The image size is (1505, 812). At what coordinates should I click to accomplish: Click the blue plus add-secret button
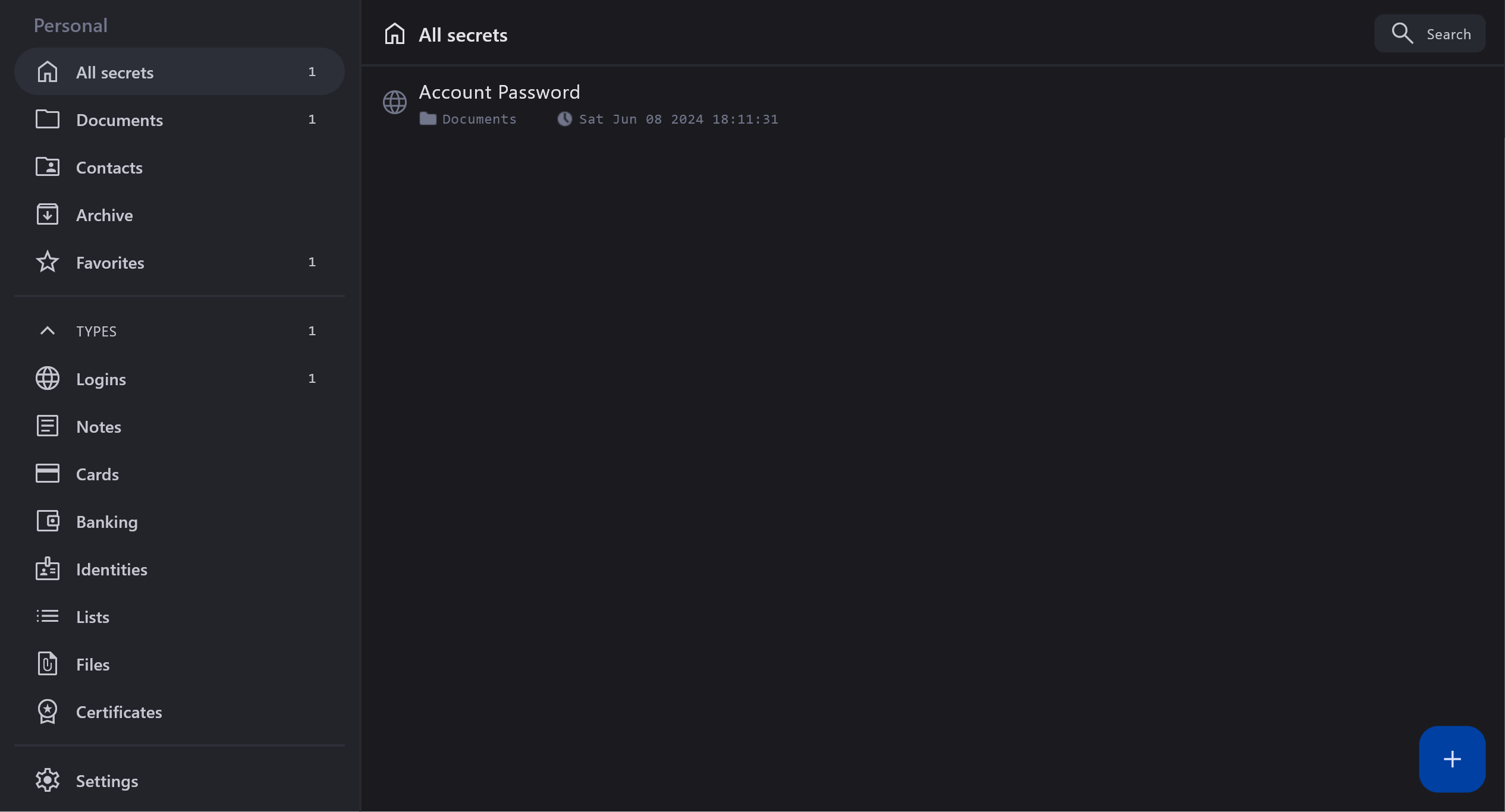[x=1451, y=759]
